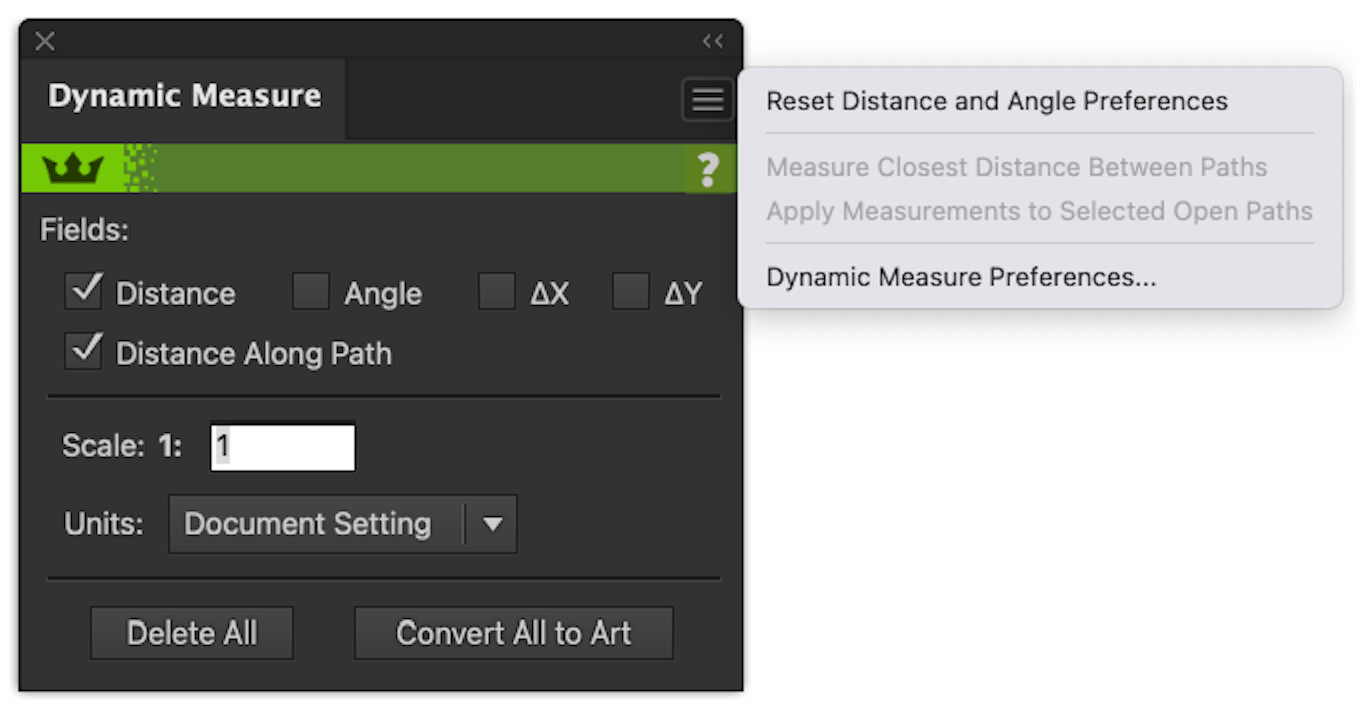Enable the Angle checkbox
This screenshot has width=1358, height=712.
(311, 291)
